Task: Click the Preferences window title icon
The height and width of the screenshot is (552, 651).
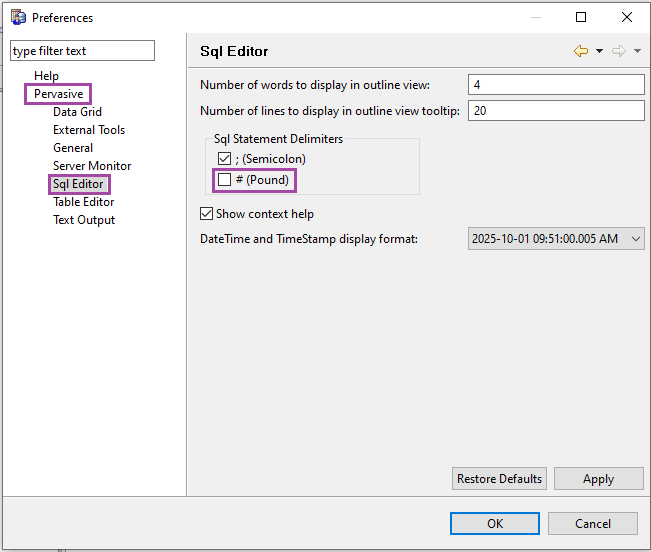Action: point(18,17)
